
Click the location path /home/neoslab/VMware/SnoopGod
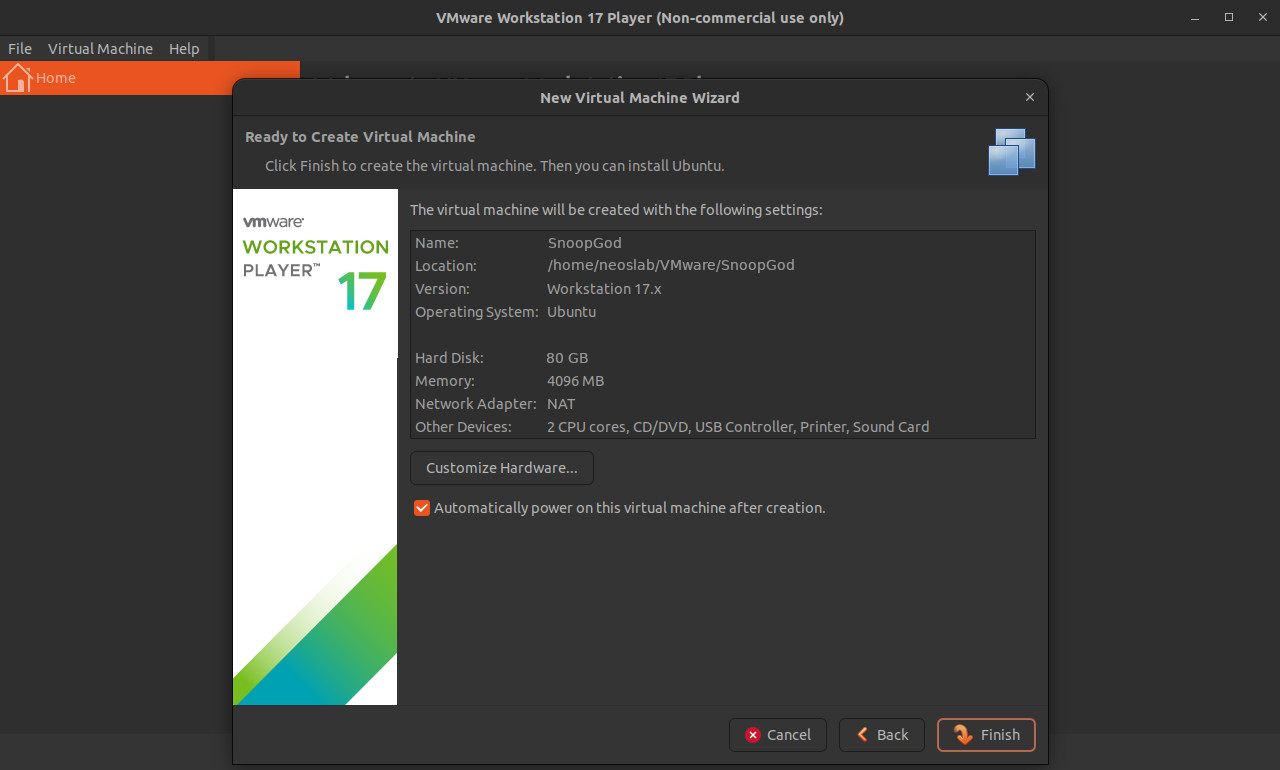[x=670, y=266]
